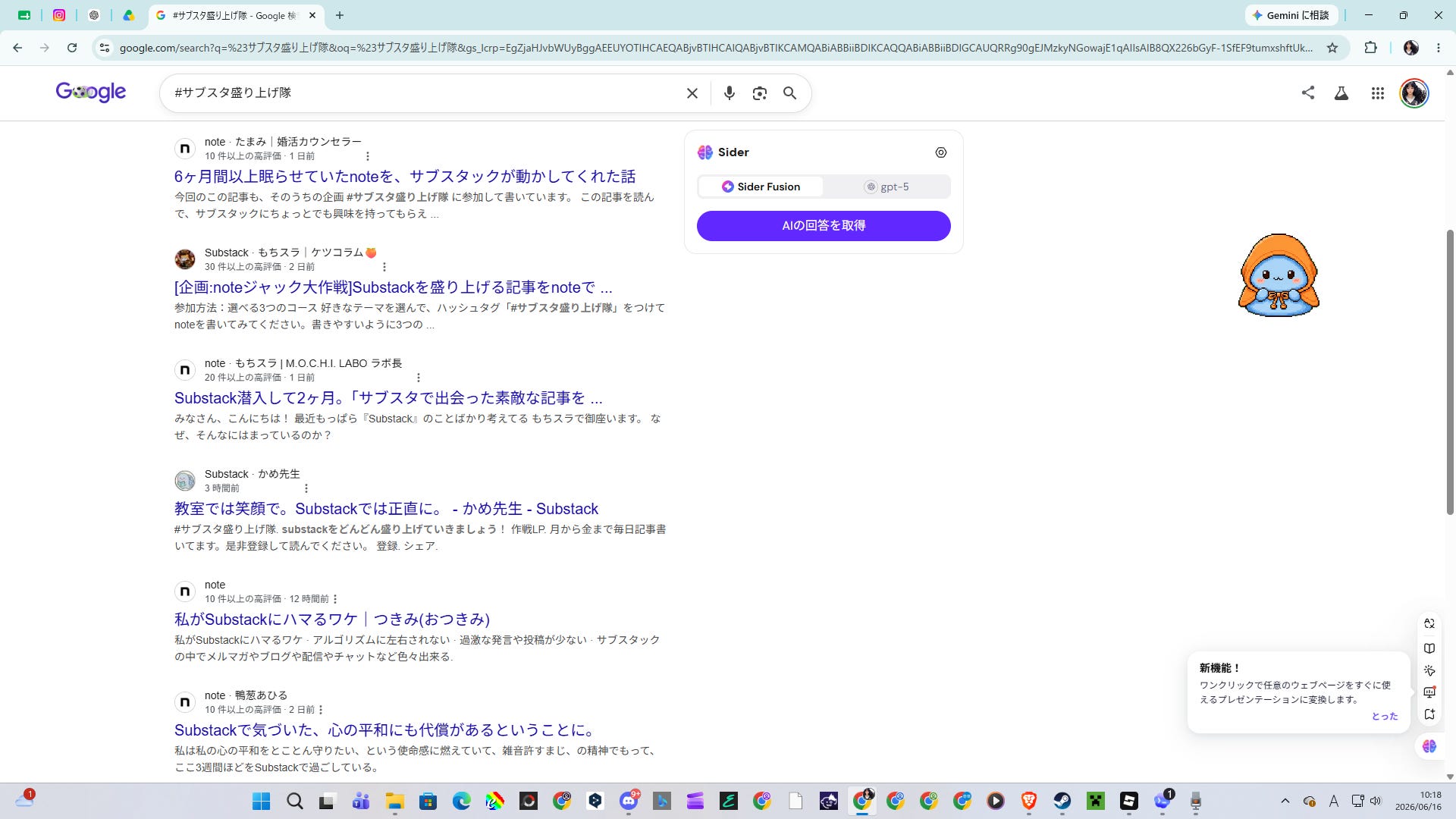This screenshot has height=819, width=1456.
Task: Click the page vertical scrollbar thumb
Action: (1450, 372)
